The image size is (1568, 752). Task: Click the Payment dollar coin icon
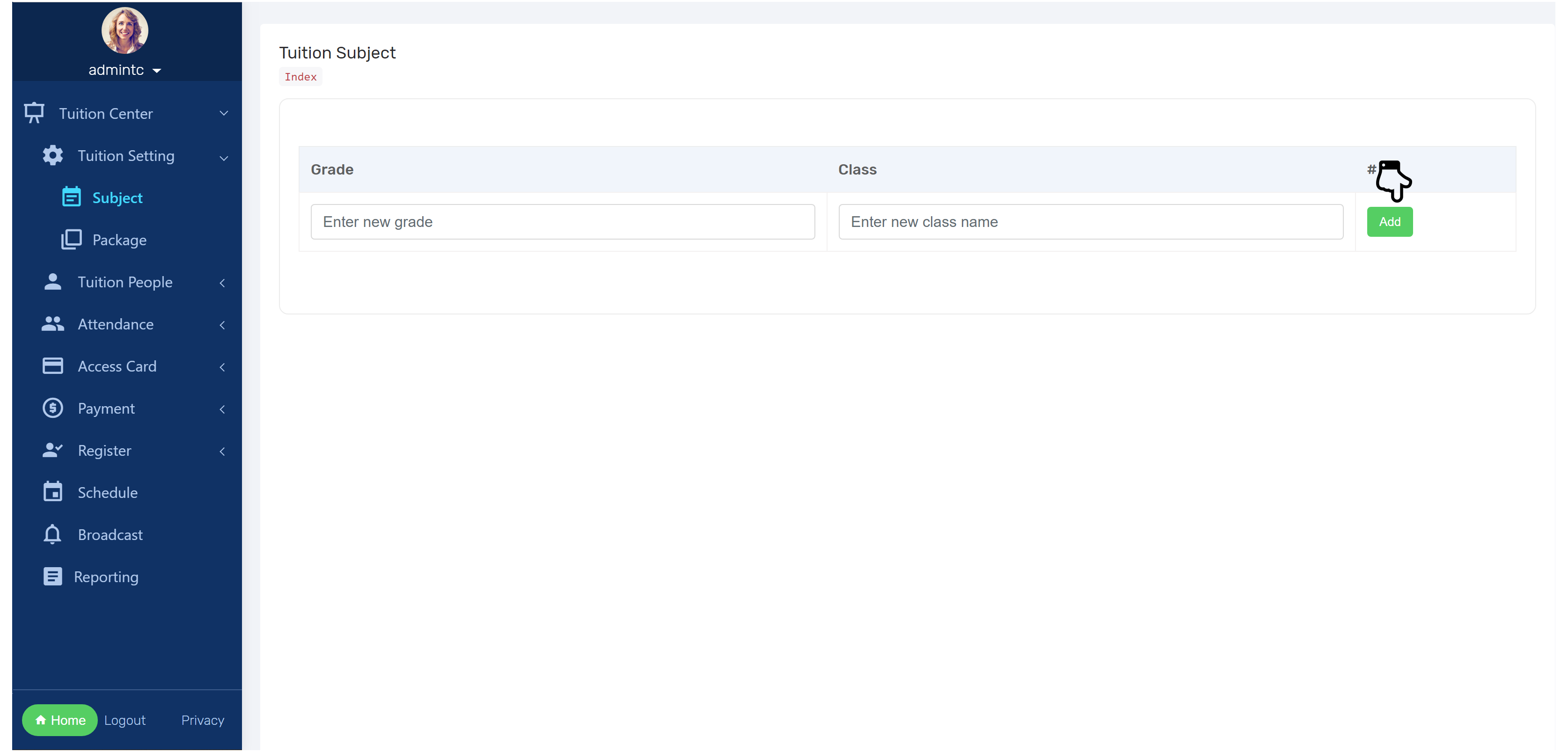click(53, 408)
